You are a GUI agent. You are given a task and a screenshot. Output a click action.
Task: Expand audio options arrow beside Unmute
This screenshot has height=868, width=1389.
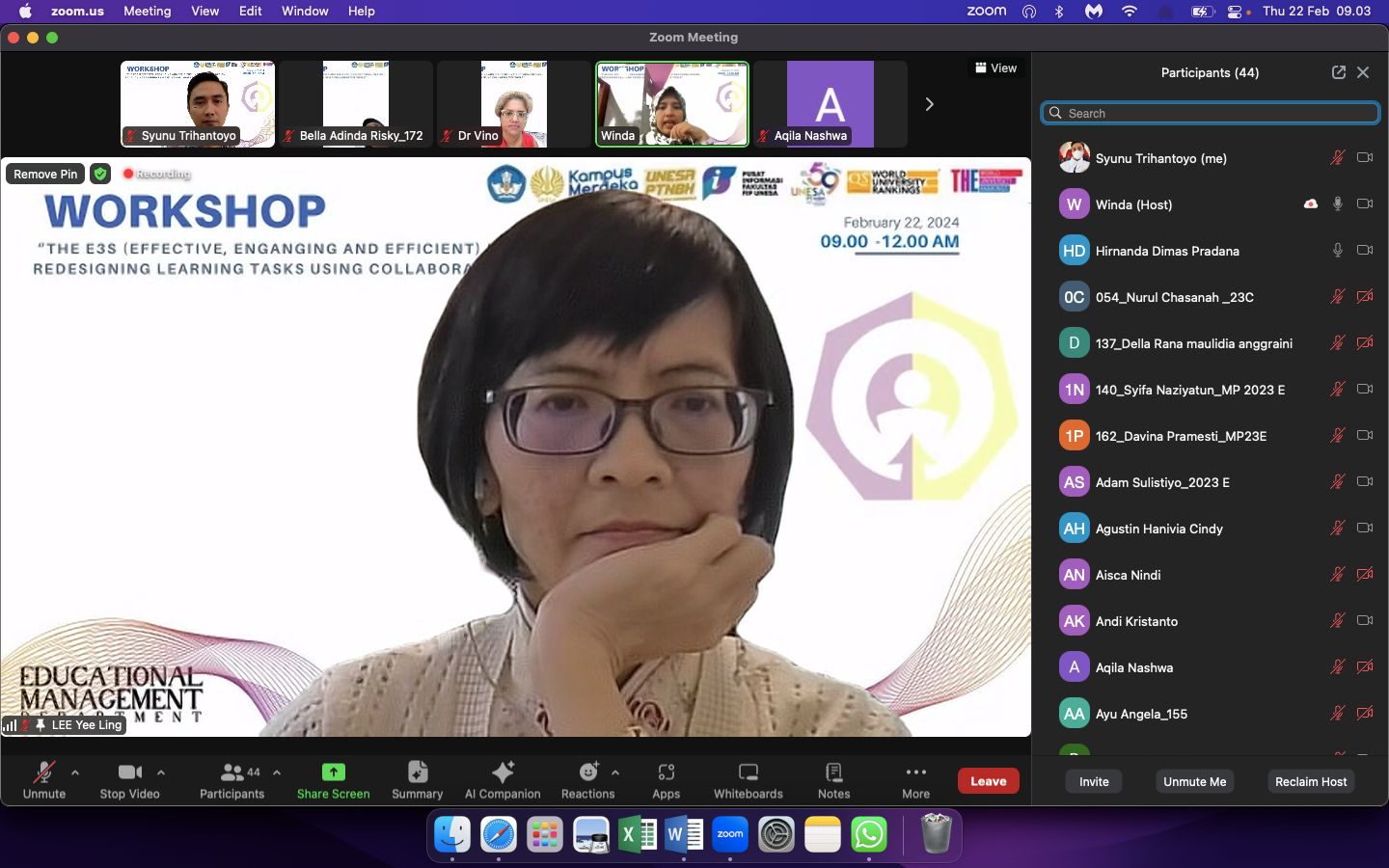75,773
